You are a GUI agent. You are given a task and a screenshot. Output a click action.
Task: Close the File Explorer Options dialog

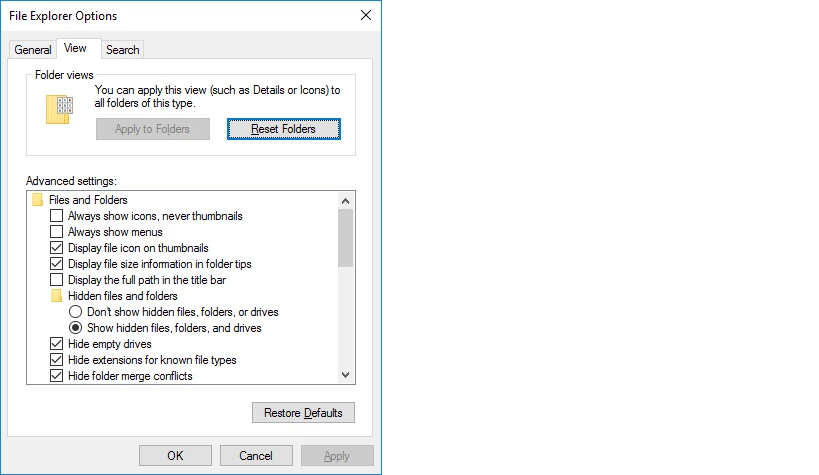[366, 15]
